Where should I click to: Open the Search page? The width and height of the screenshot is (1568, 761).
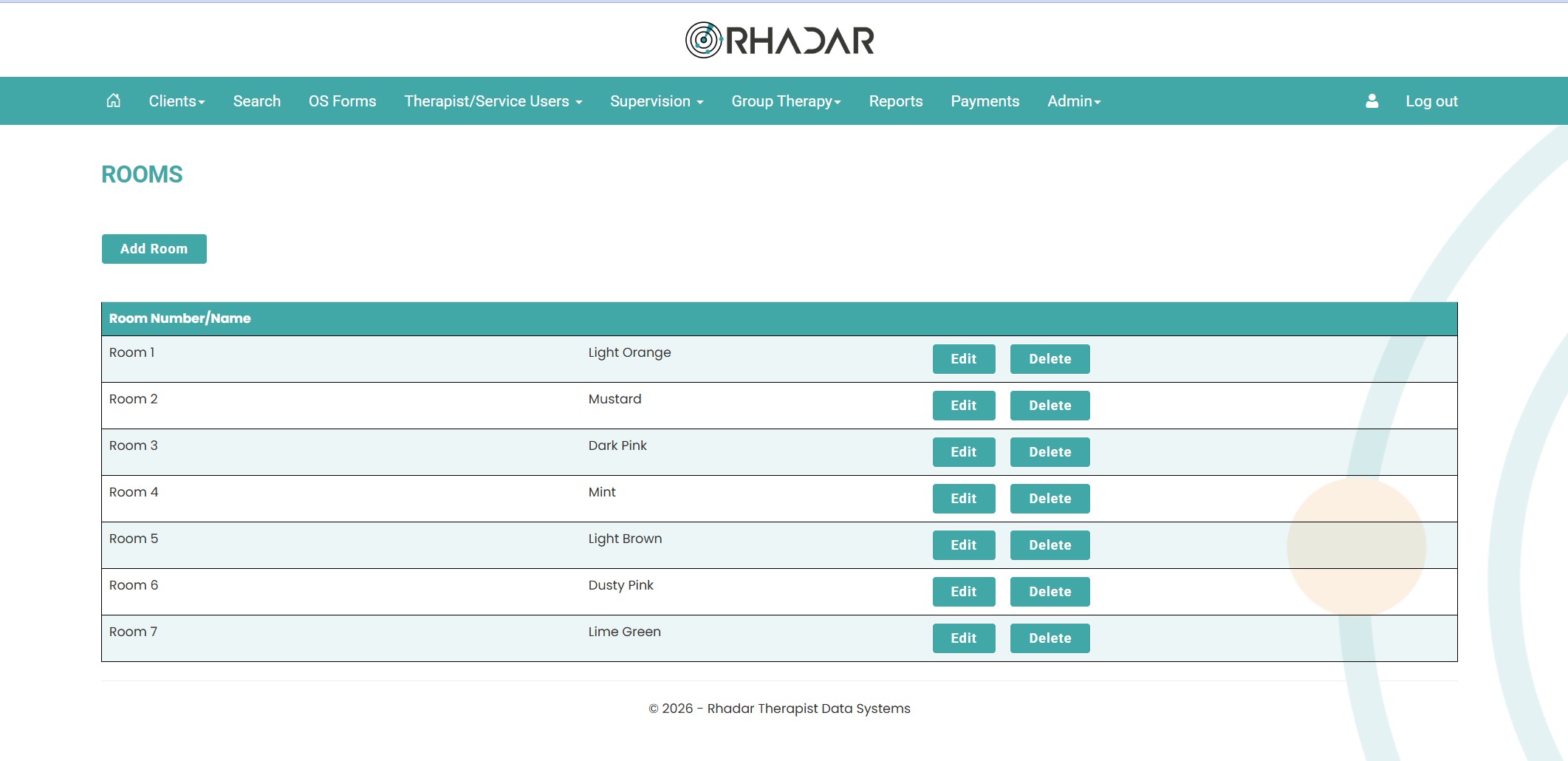click(257, 101)
